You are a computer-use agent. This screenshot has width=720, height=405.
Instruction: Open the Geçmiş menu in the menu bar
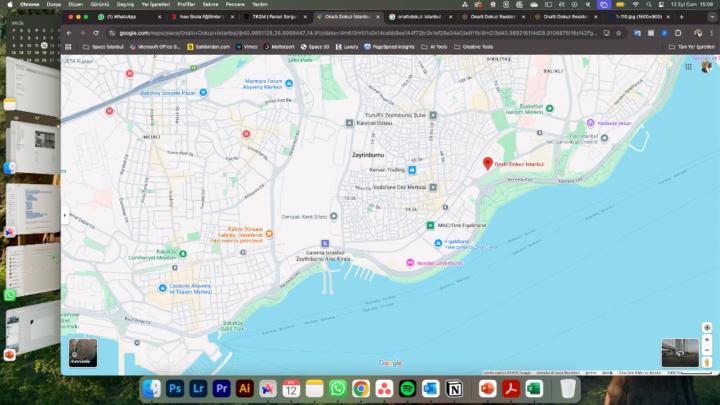click(127, 4)
